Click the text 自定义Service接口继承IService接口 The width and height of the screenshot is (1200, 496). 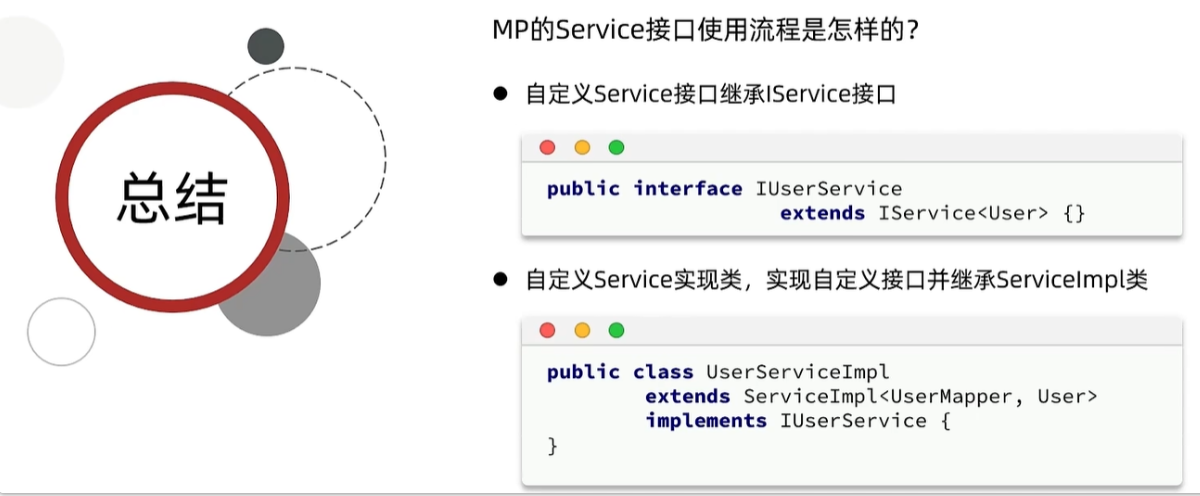(710, 95)
